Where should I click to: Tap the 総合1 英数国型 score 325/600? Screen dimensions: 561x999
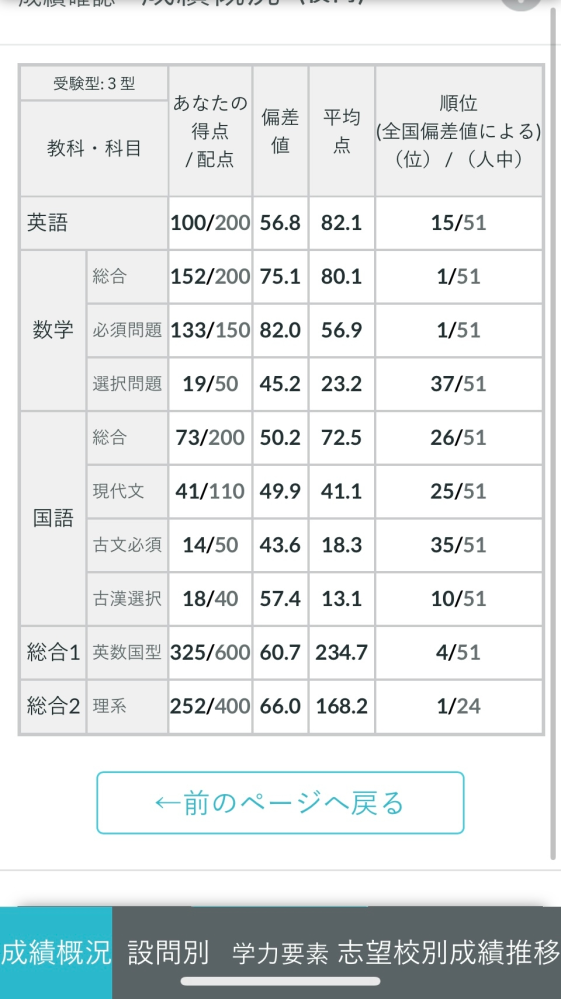coord(210,652)
